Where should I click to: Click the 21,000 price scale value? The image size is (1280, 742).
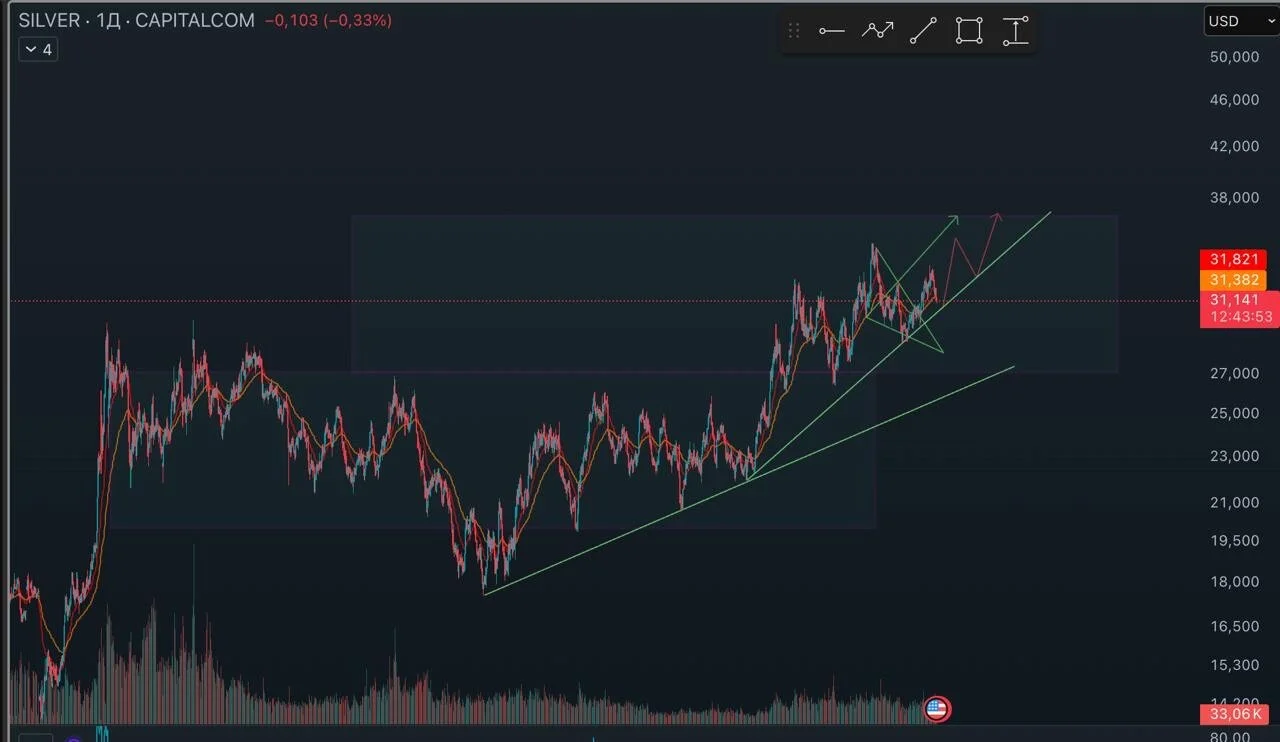coord(1234,502)
